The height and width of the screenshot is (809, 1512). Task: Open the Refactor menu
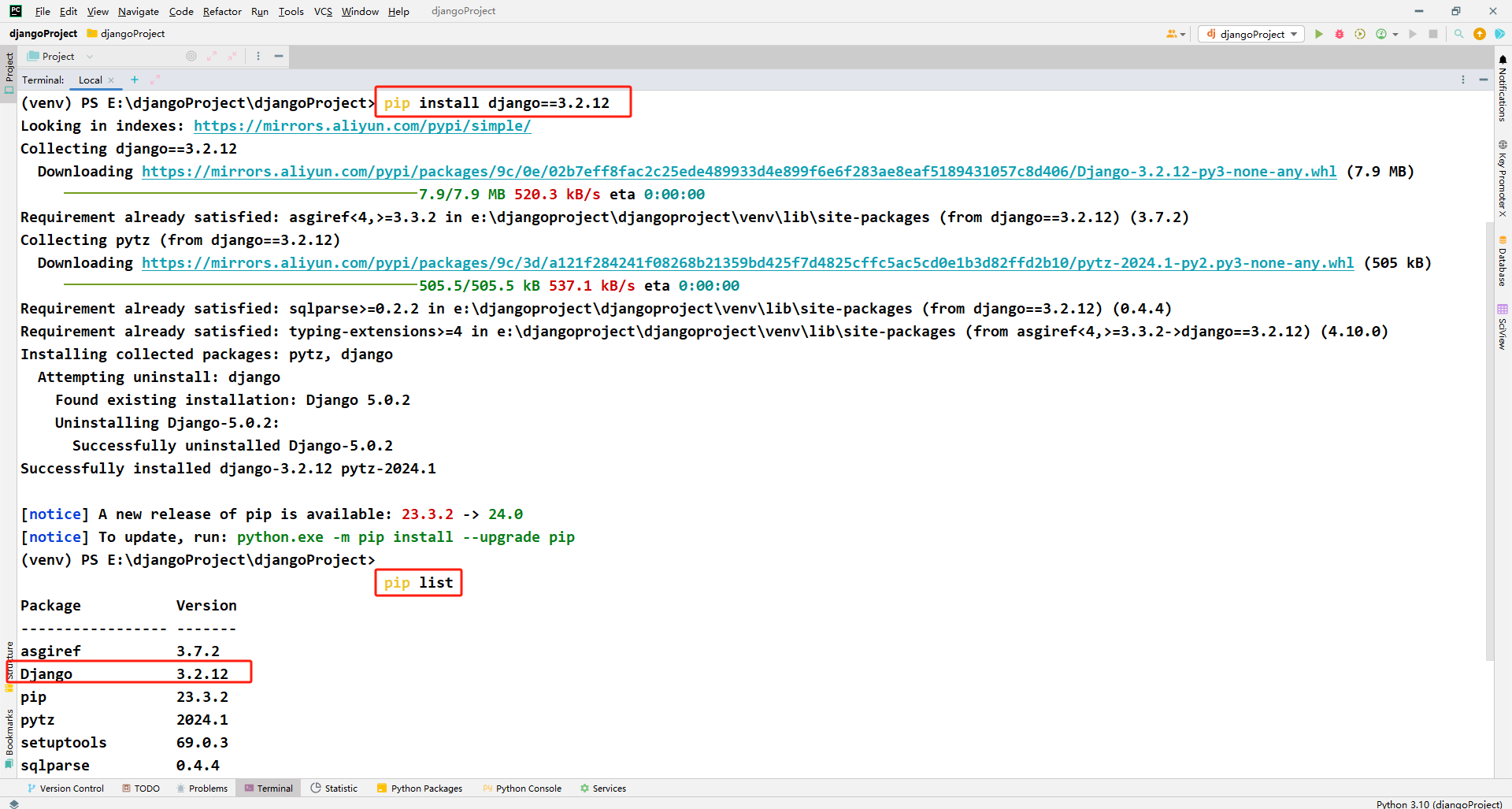[222, 11]
